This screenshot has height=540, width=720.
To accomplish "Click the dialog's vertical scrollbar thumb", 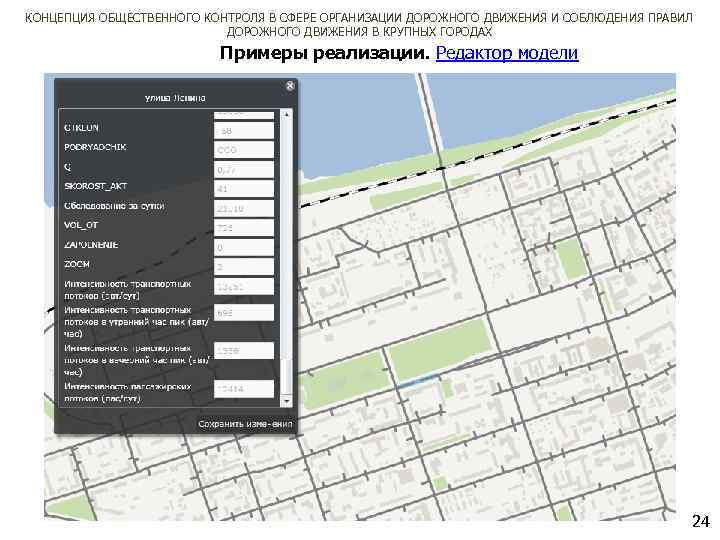I will coord(286,377).
